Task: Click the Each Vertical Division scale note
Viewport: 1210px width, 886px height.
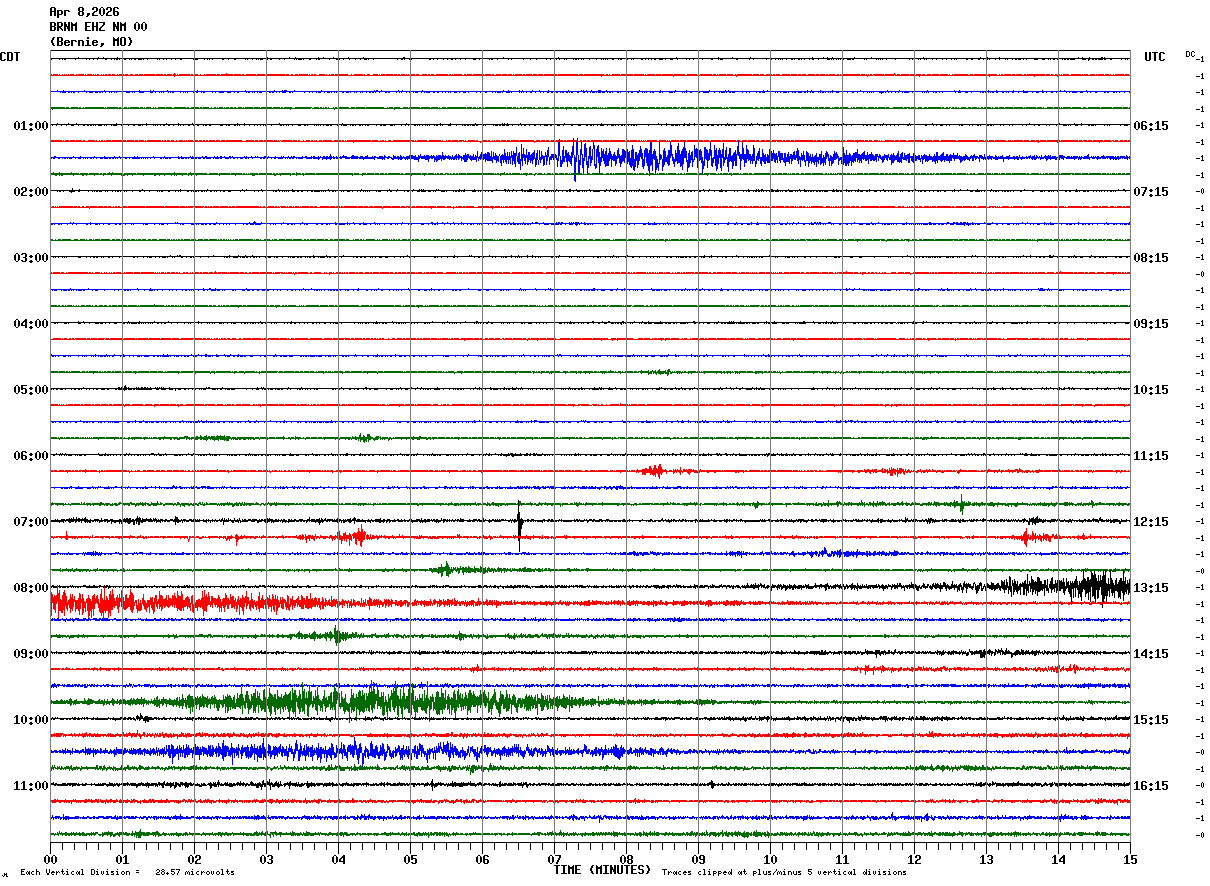Action: [x=127, y=873]
